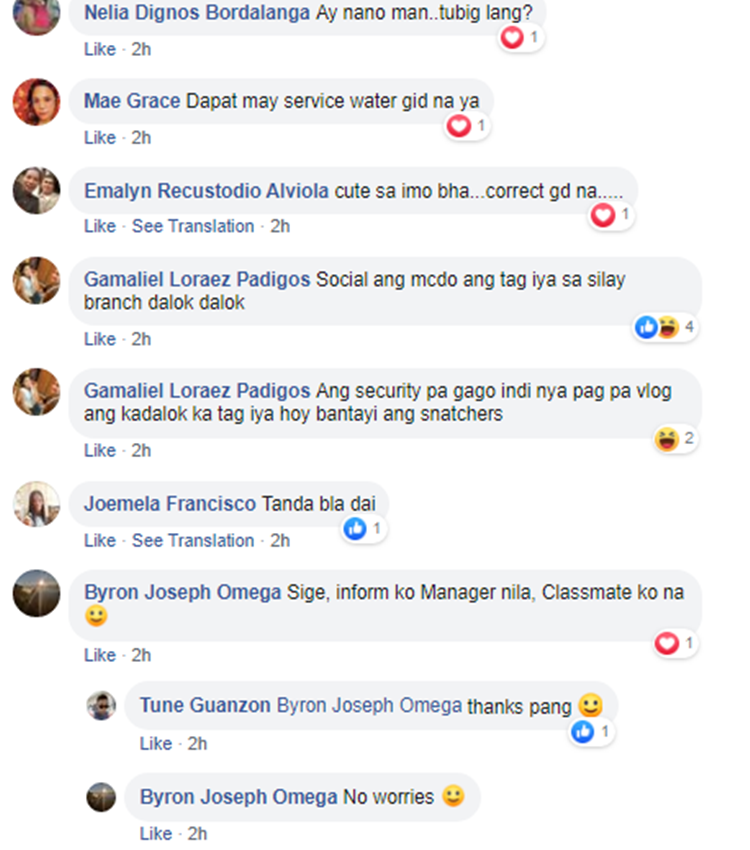Like Mae Grace's service water comment

(x=100, y=138)
